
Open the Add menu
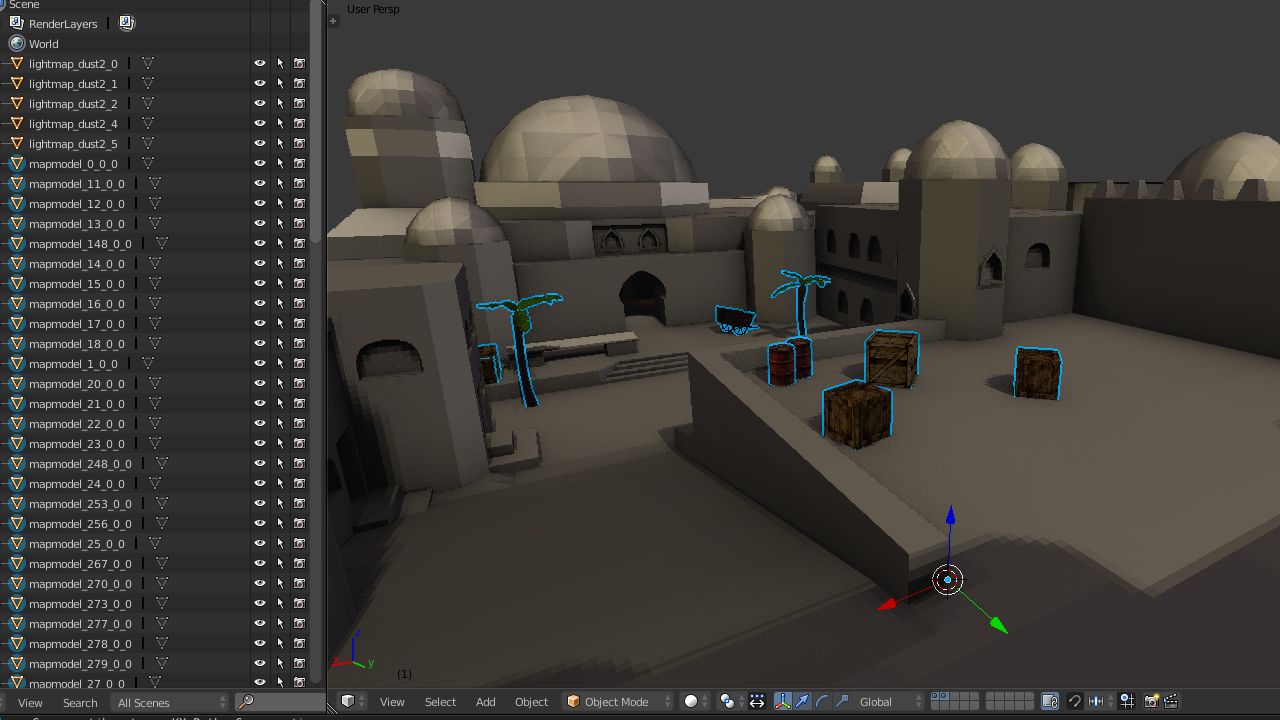[485, 702]
